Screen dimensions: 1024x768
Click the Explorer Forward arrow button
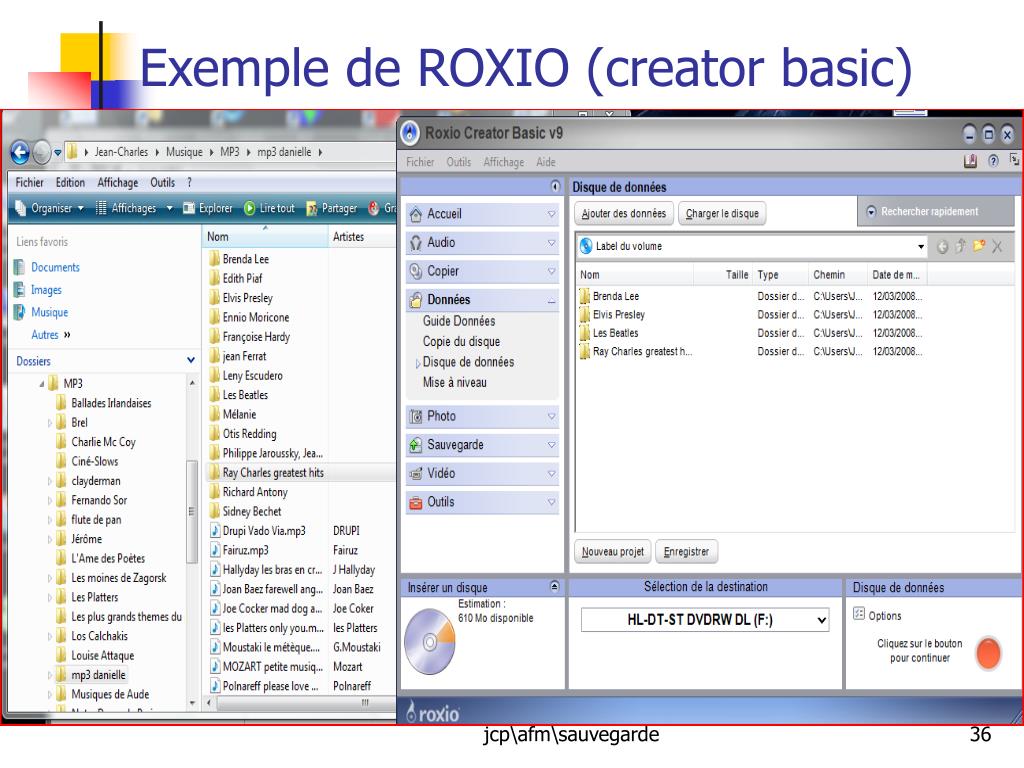pos(41,152)
